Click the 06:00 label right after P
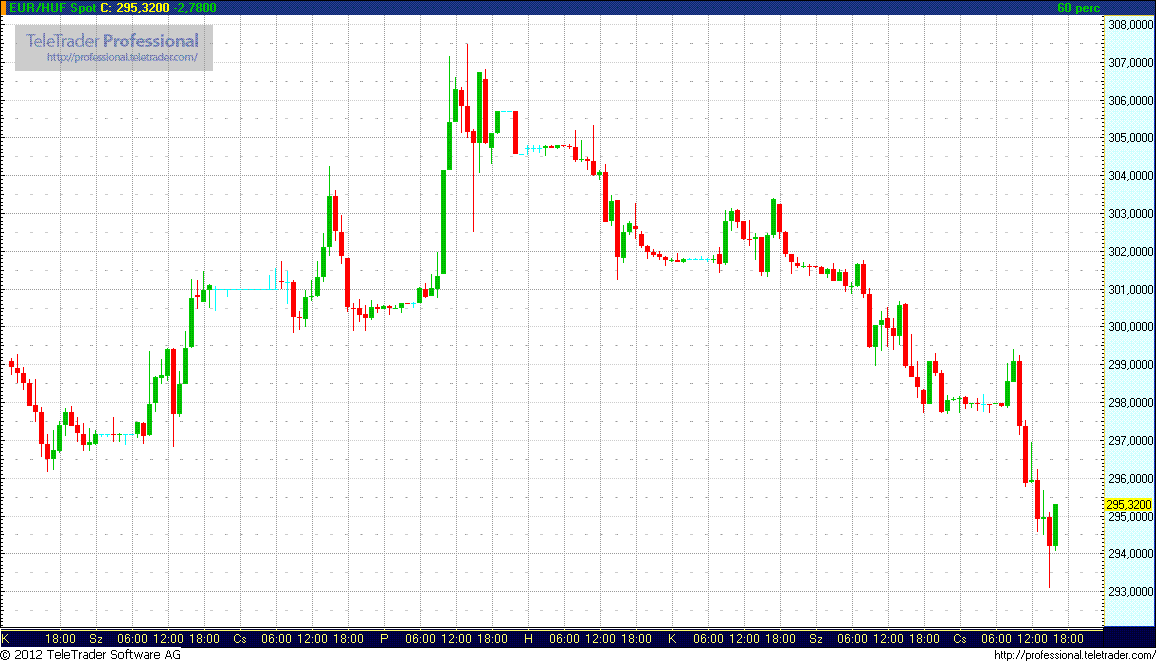1156x664 pixels. 420,638
